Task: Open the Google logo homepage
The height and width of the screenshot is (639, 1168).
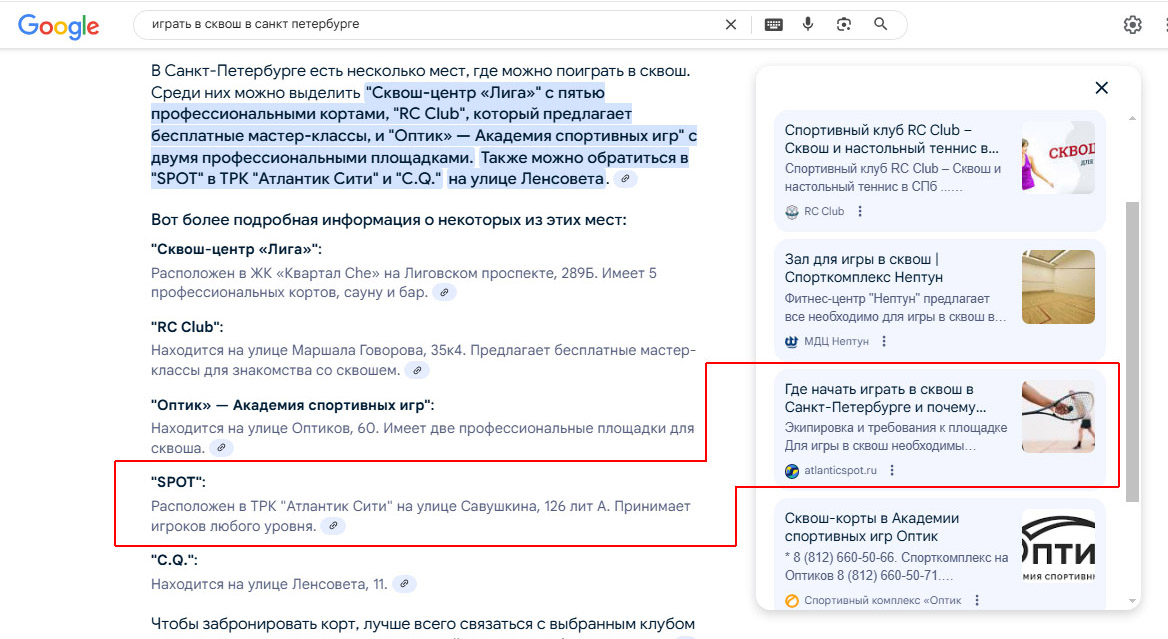Action: coord(58,25)
